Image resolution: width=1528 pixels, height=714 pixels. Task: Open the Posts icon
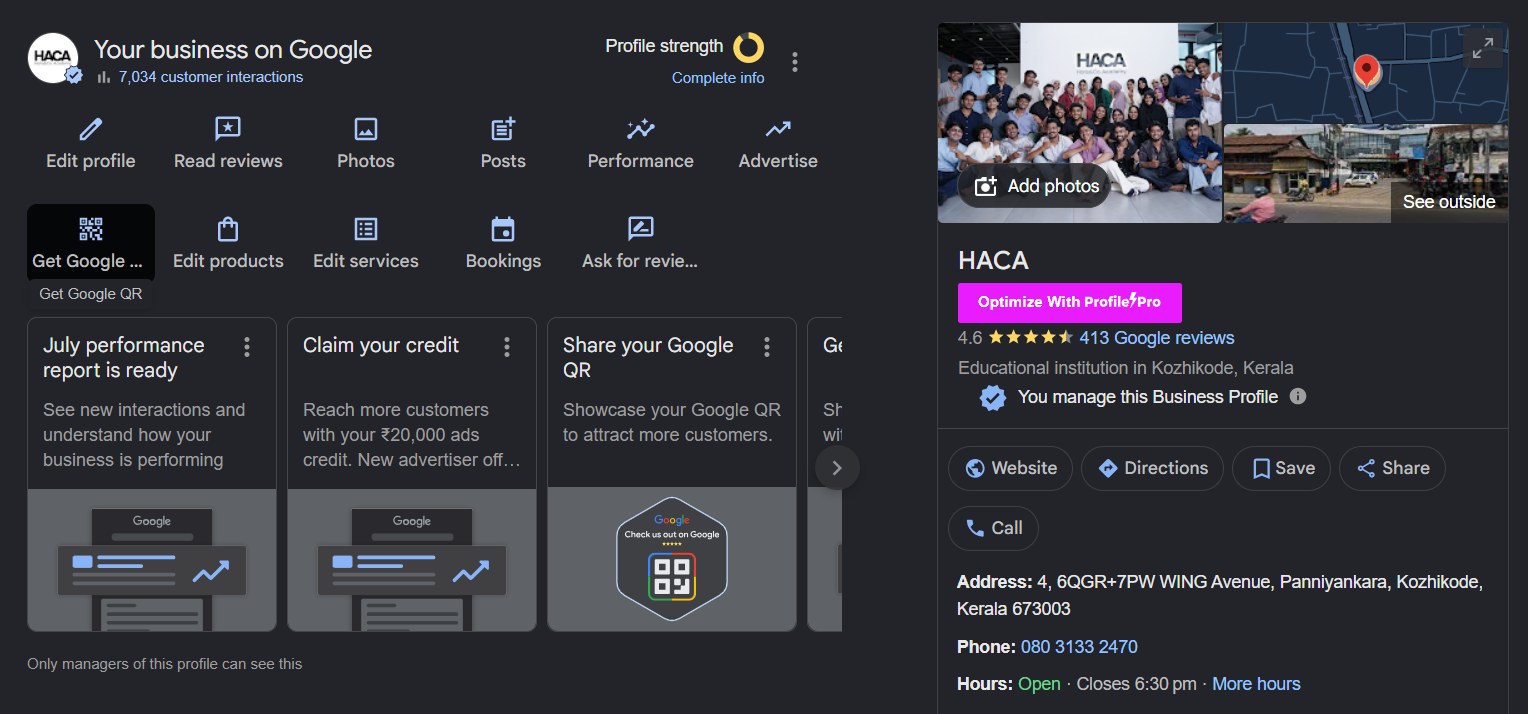pos(503,129)
